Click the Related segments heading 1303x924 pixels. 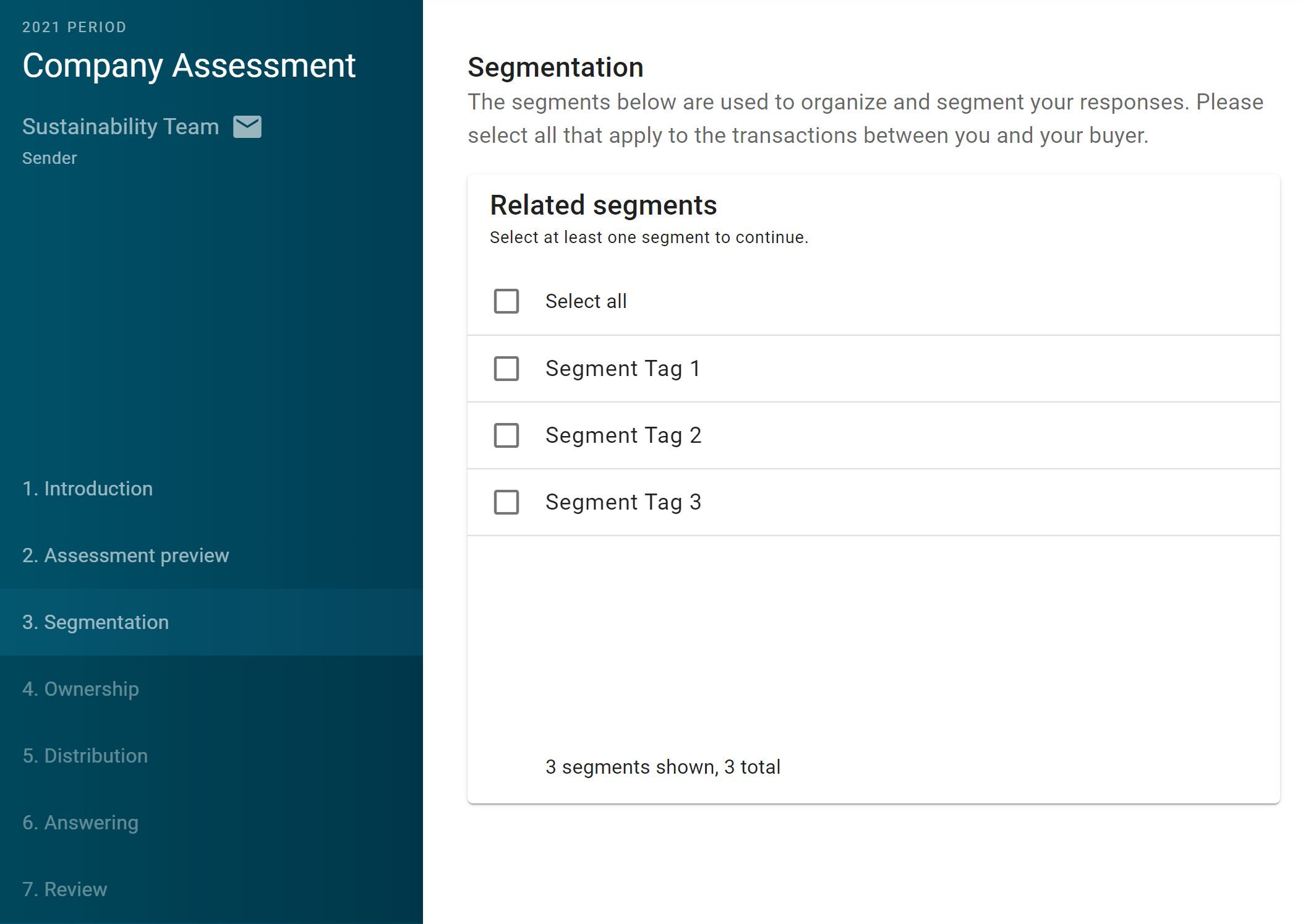point(603,205)
